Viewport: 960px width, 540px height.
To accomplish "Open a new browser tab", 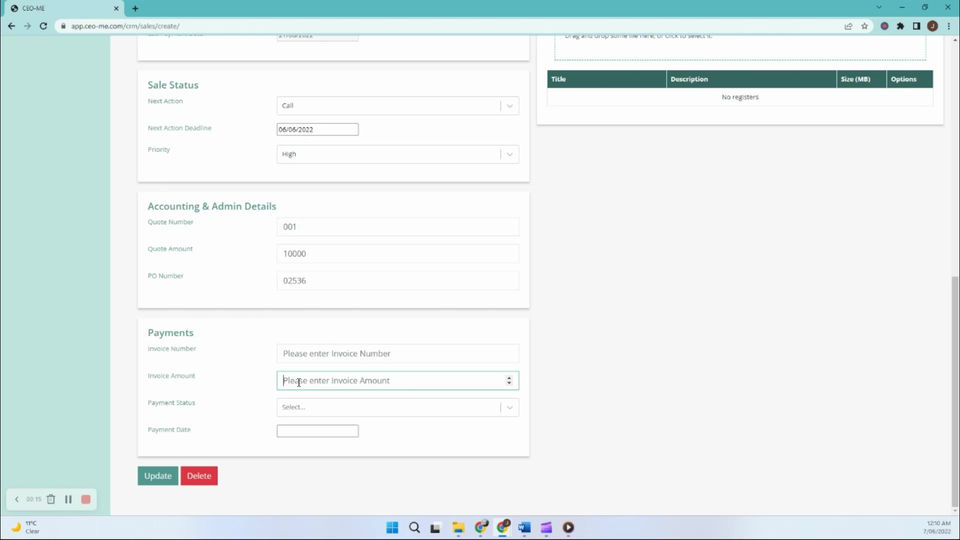I will 135,9.
